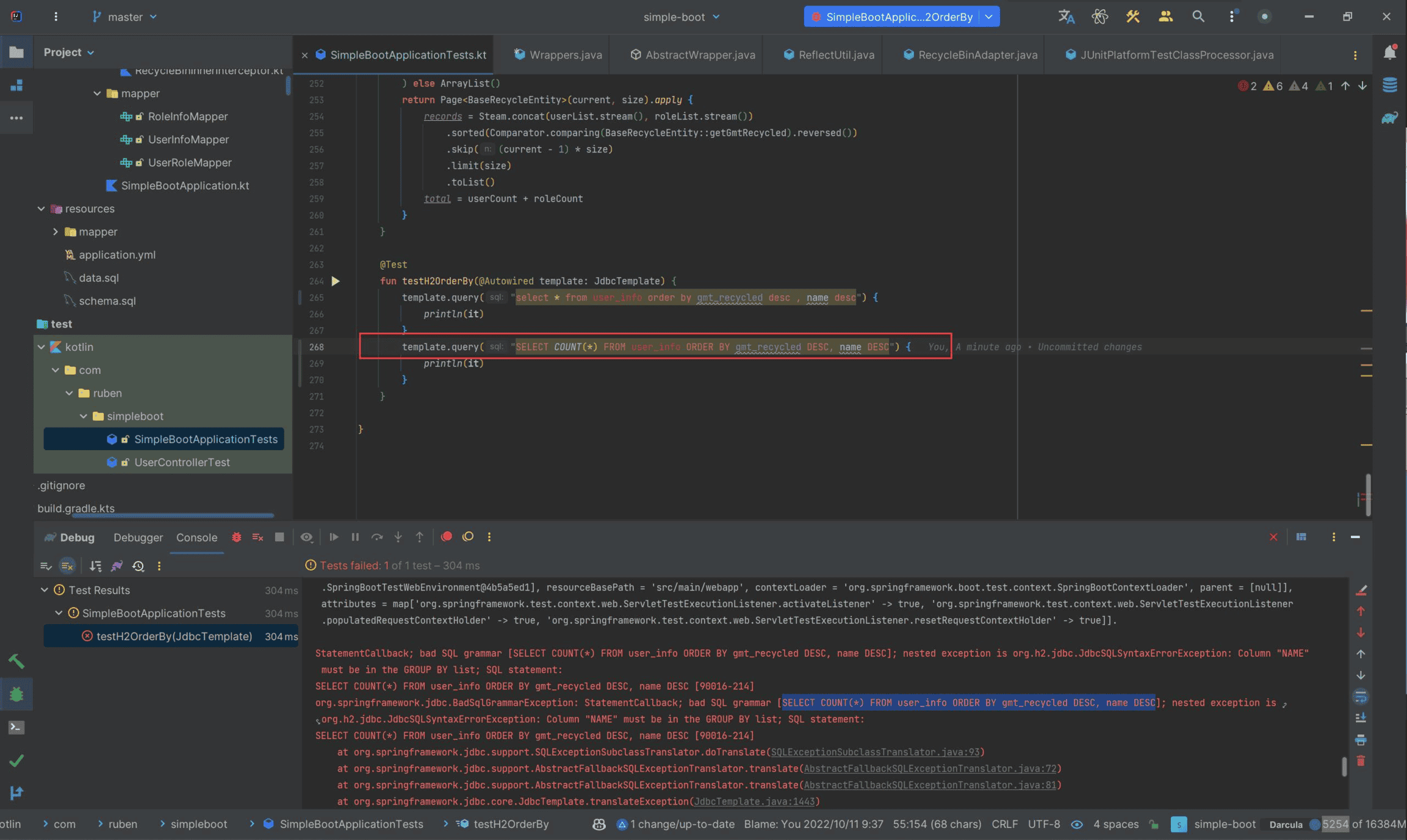
Task: Open application.yml in project tree
Action: (117, 255)
